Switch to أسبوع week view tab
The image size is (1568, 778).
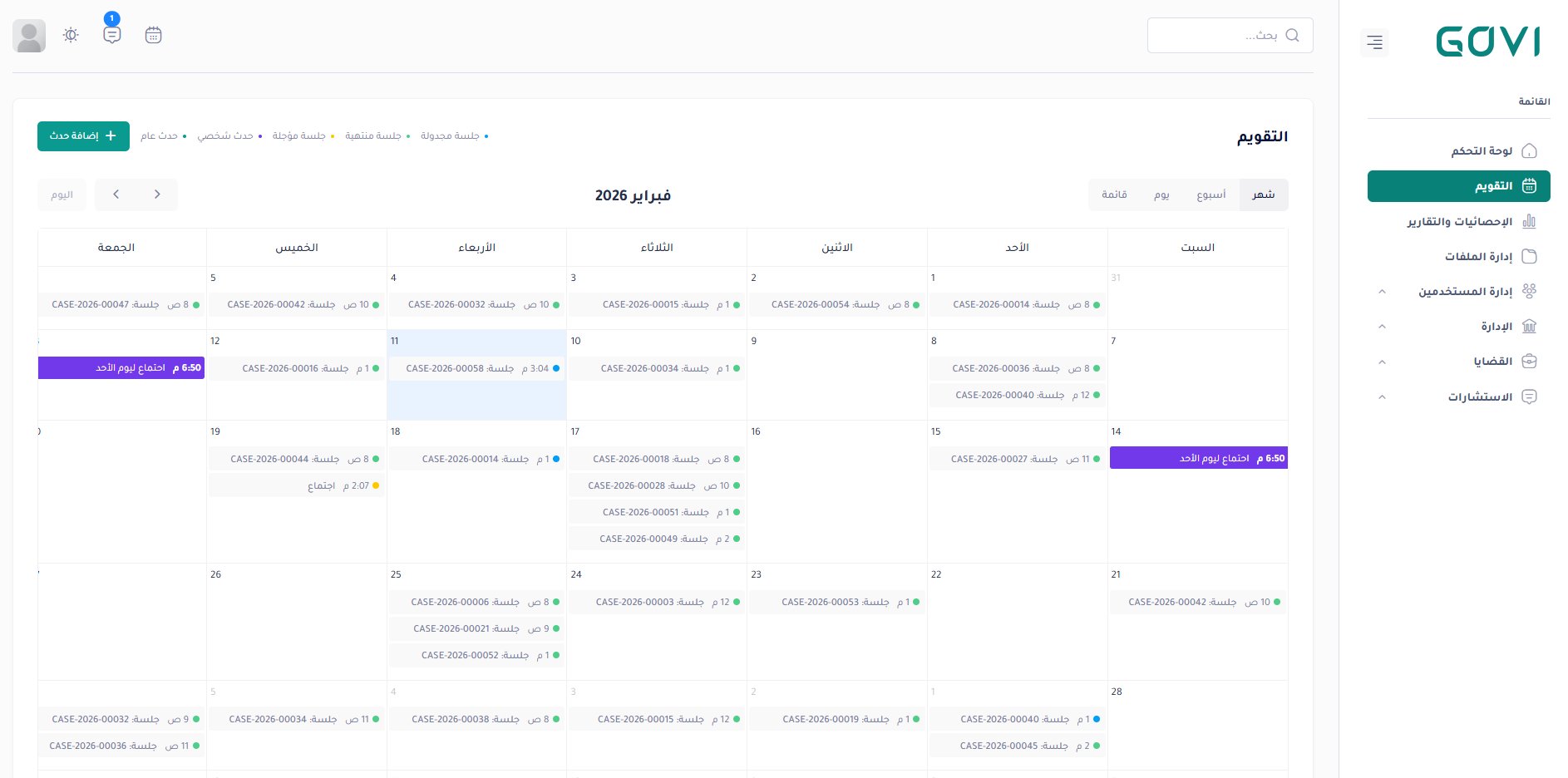click(x=1211, y=194)
